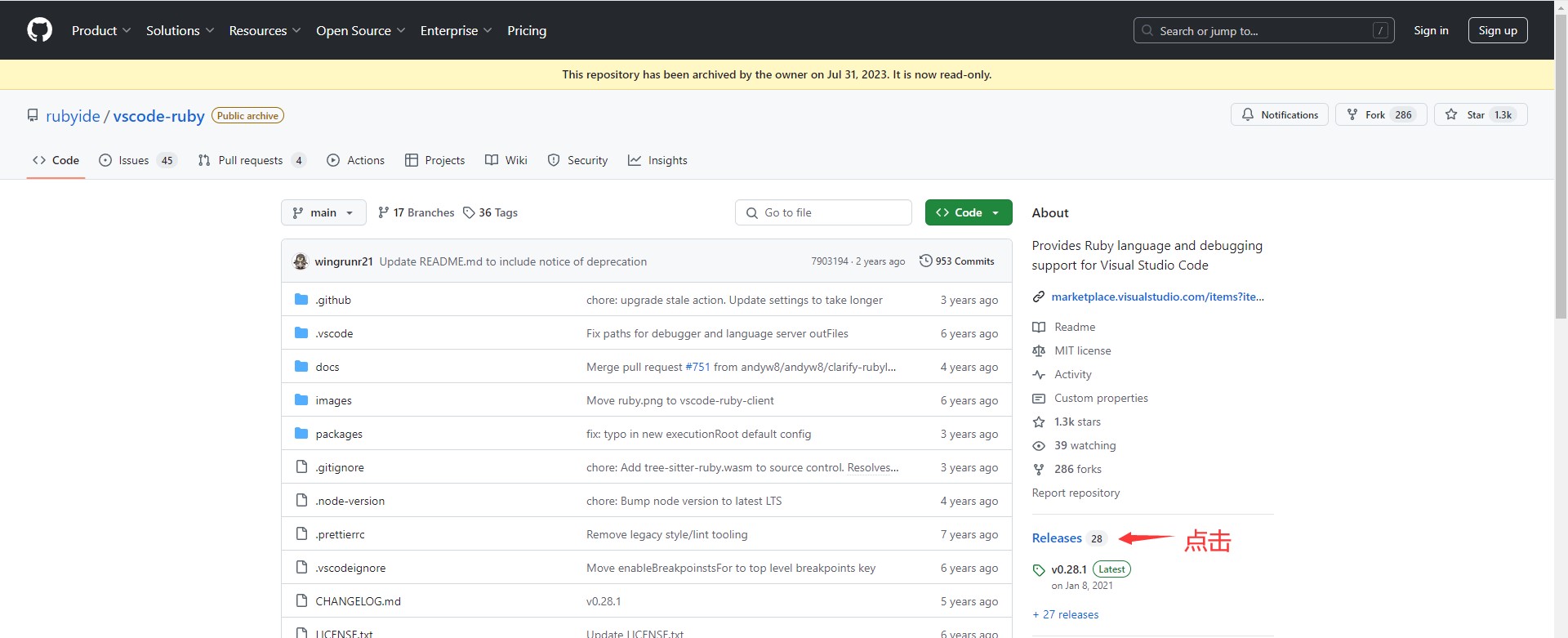Click the + 27 releases link
This screenshot has width=1568, height=638.
pos(1066,614)
